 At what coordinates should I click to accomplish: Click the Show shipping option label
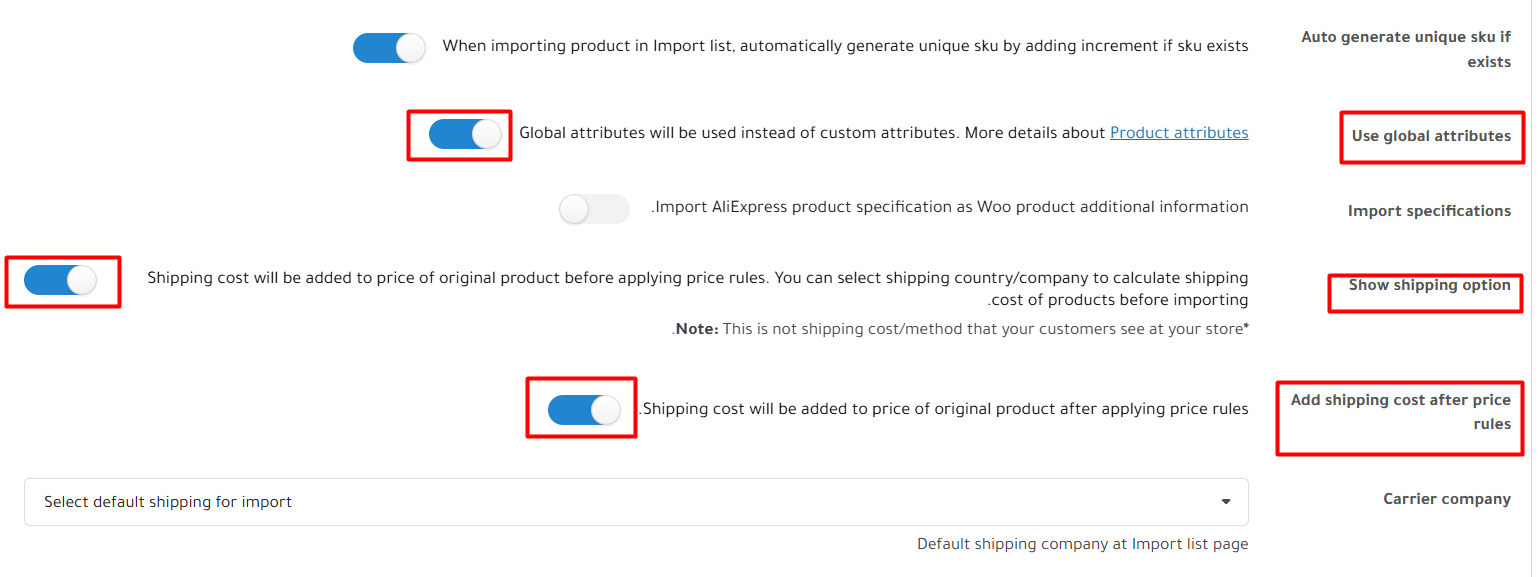point(1429,285)
